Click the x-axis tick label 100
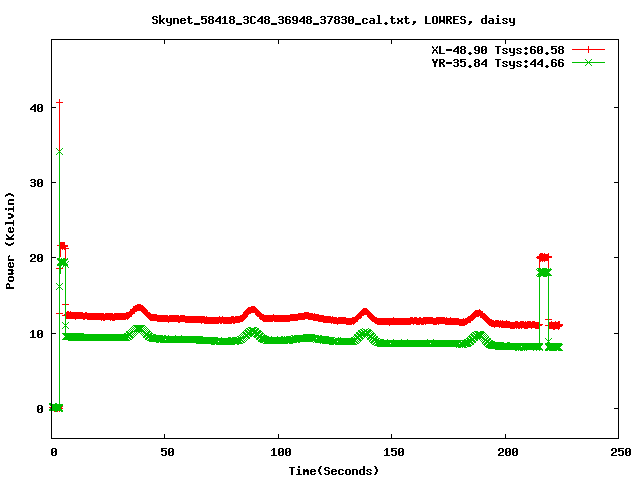Screen dimensions: 640x480 pyautogui.click(x=281, y=452)
